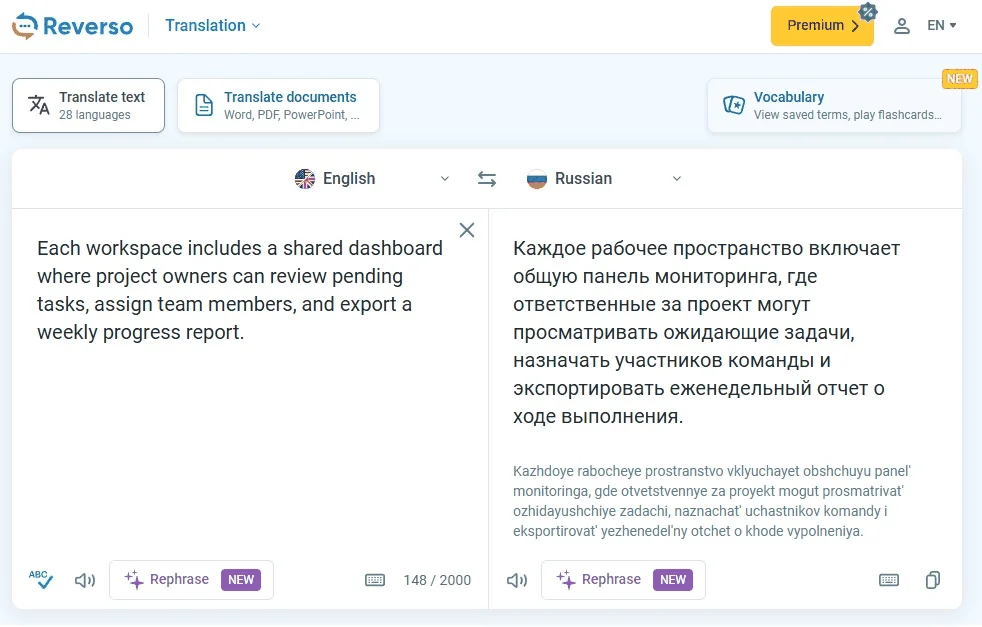Clear the source text with X

(467, 230)
